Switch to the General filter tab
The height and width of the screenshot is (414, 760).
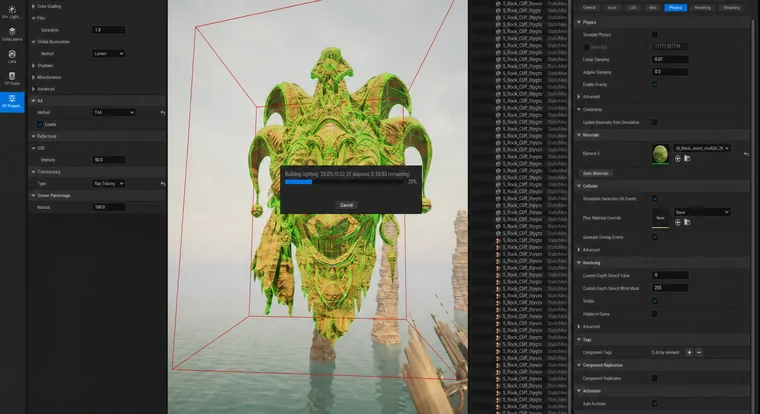589,7
